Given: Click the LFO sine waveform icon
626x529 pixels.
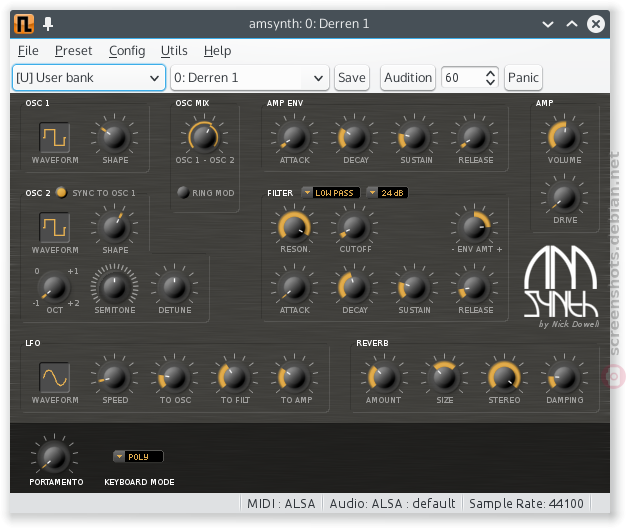Looking at the screenshot, I should click(x=55, y=378).
